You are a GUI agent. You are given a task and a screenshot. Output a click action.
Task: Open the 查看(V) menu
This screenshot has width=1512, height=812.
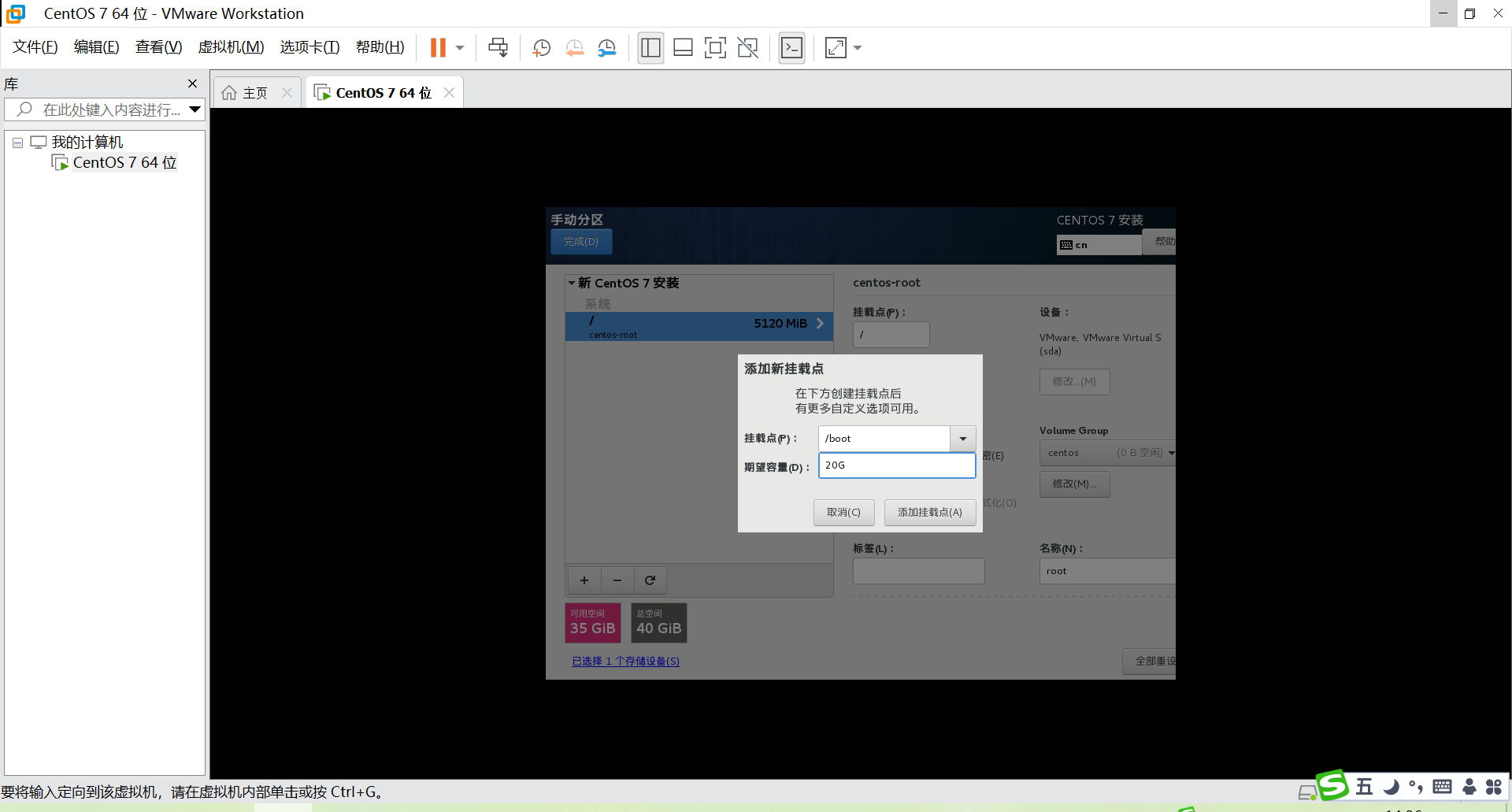pyautogui.click(x=158, y=47)
